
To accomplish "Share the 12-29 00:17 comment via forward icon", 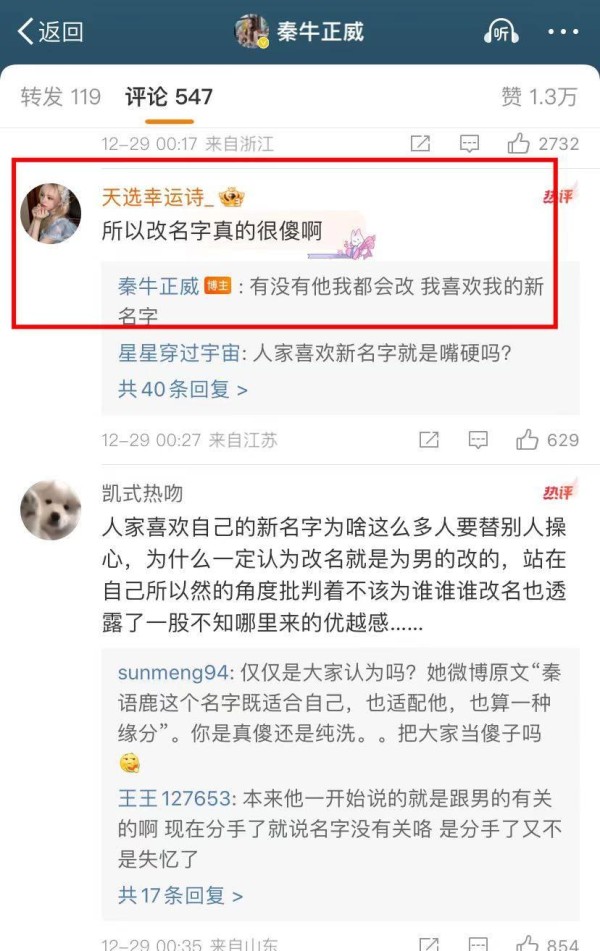I will tap(420, 144).
